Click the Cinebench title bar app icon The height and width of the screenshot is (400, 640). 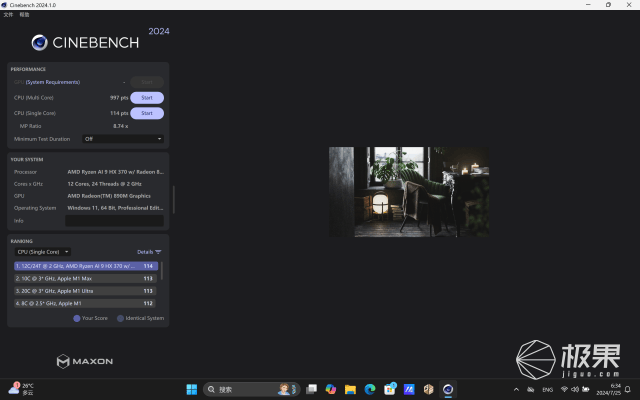[x=4, y=5]
